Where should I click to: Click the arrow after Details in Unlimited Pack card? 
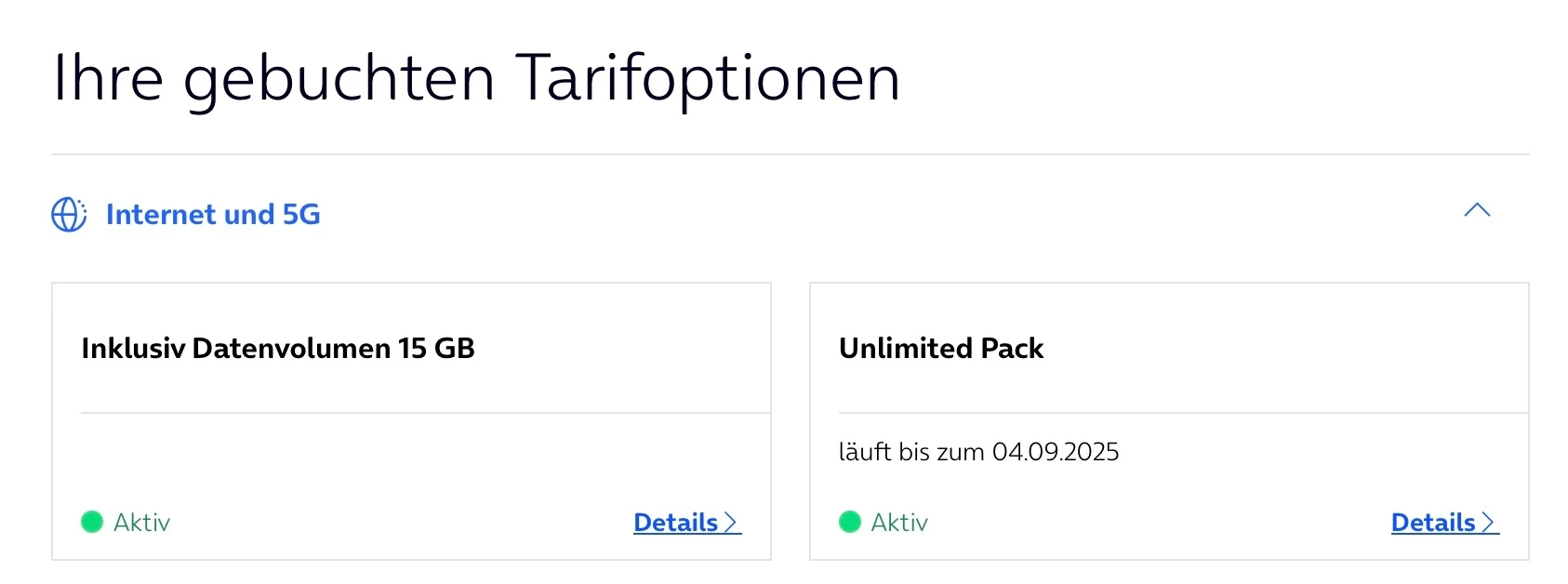pyautogui.click(x=1489, y=523)
